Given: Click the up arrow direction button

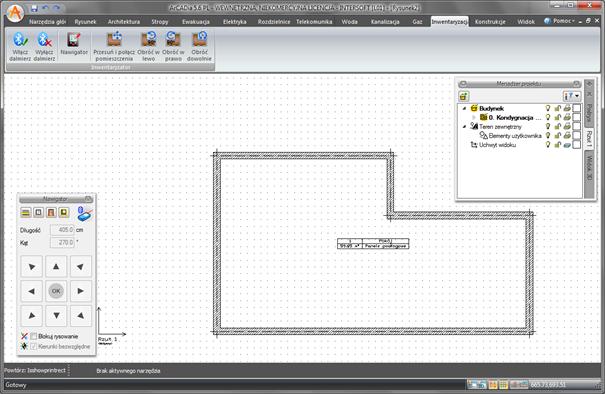Looking at the screenshot, I should click(56, 266).
